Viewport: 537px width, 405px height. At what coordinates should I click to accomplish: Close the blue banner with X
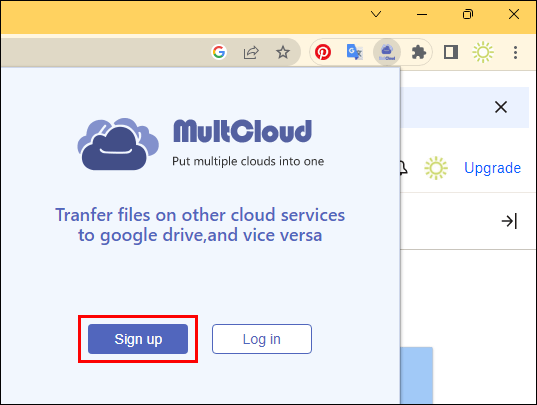(501, 107)
